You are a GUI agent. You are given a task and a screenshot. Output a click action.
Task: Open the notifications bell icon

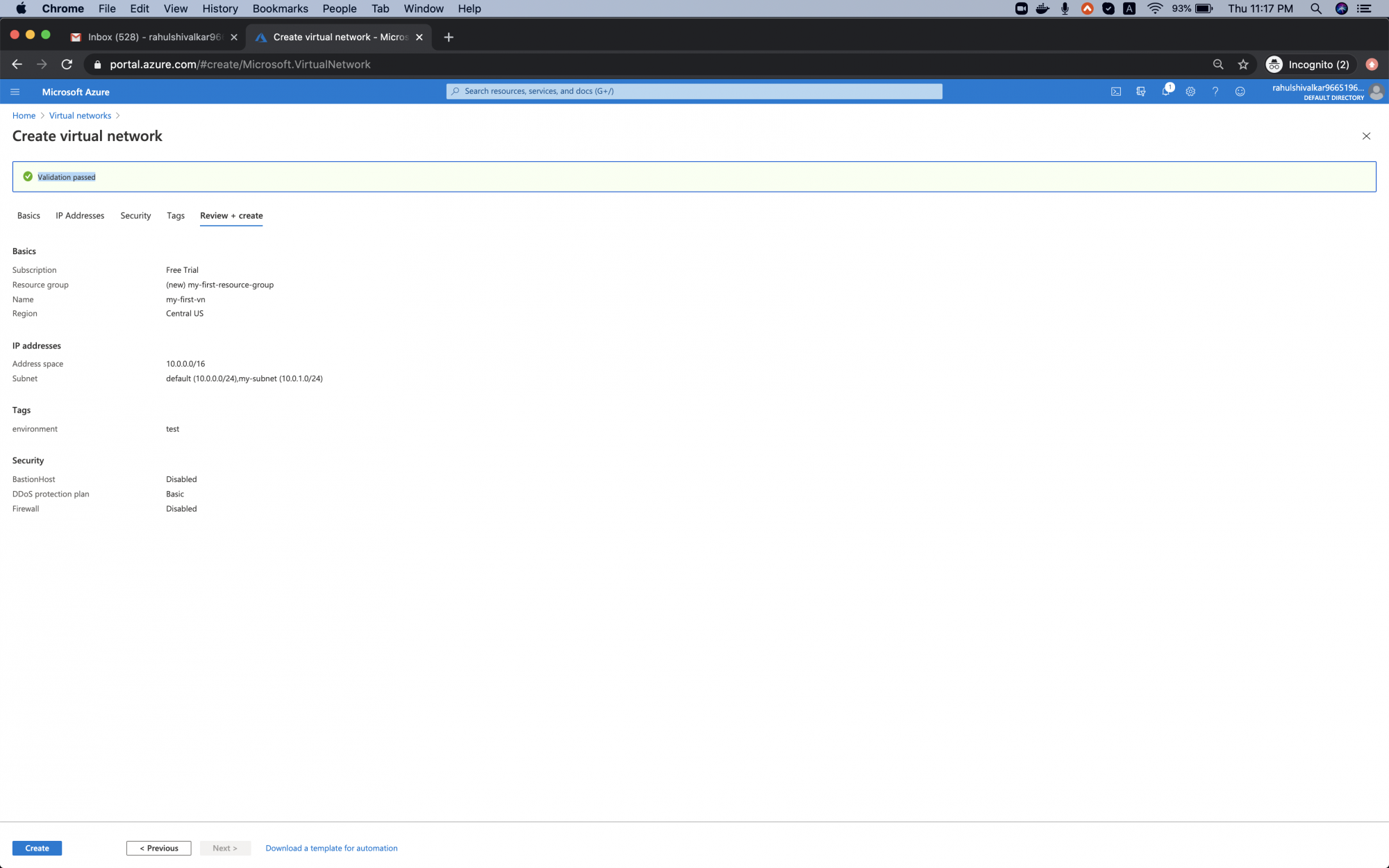[1165, 92]
